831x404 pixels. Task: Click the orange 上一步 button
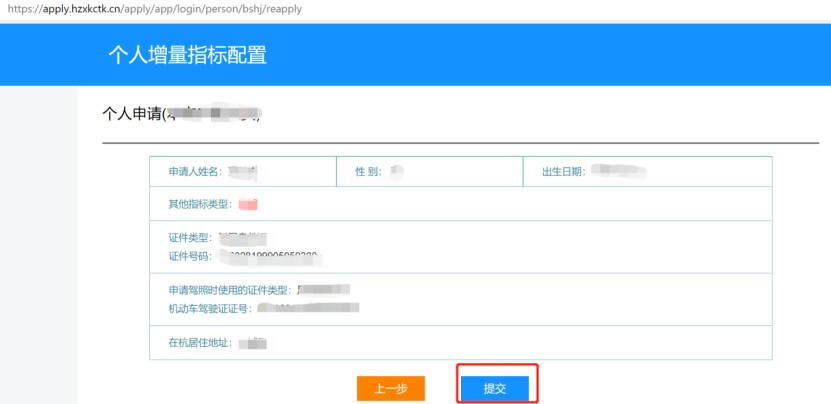[391, 388]
